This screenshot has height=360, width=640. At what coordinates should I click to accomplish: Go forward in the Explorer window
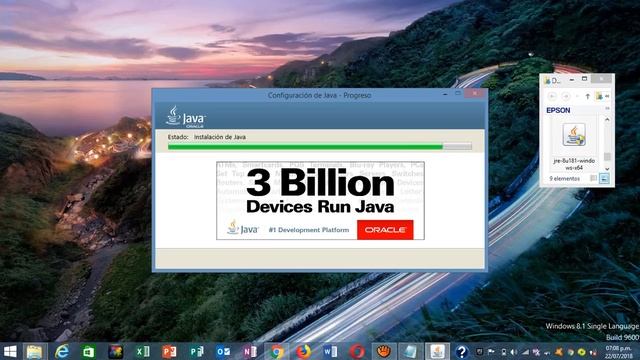[566, 96]
